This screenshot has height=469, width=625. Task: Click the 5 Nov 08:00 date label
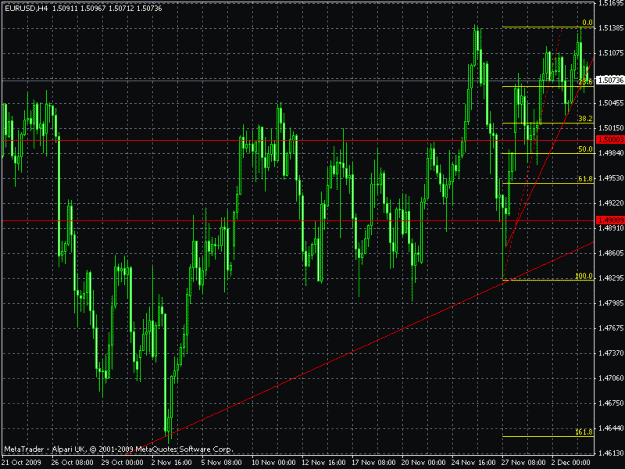pos(221,463)
